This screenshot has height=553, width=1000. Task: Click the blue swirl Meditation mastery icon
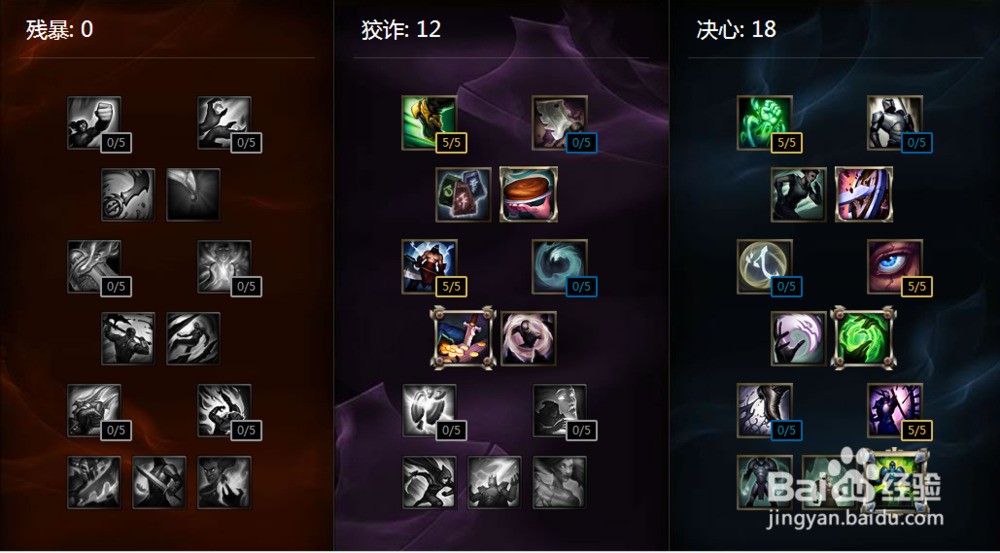559,267
